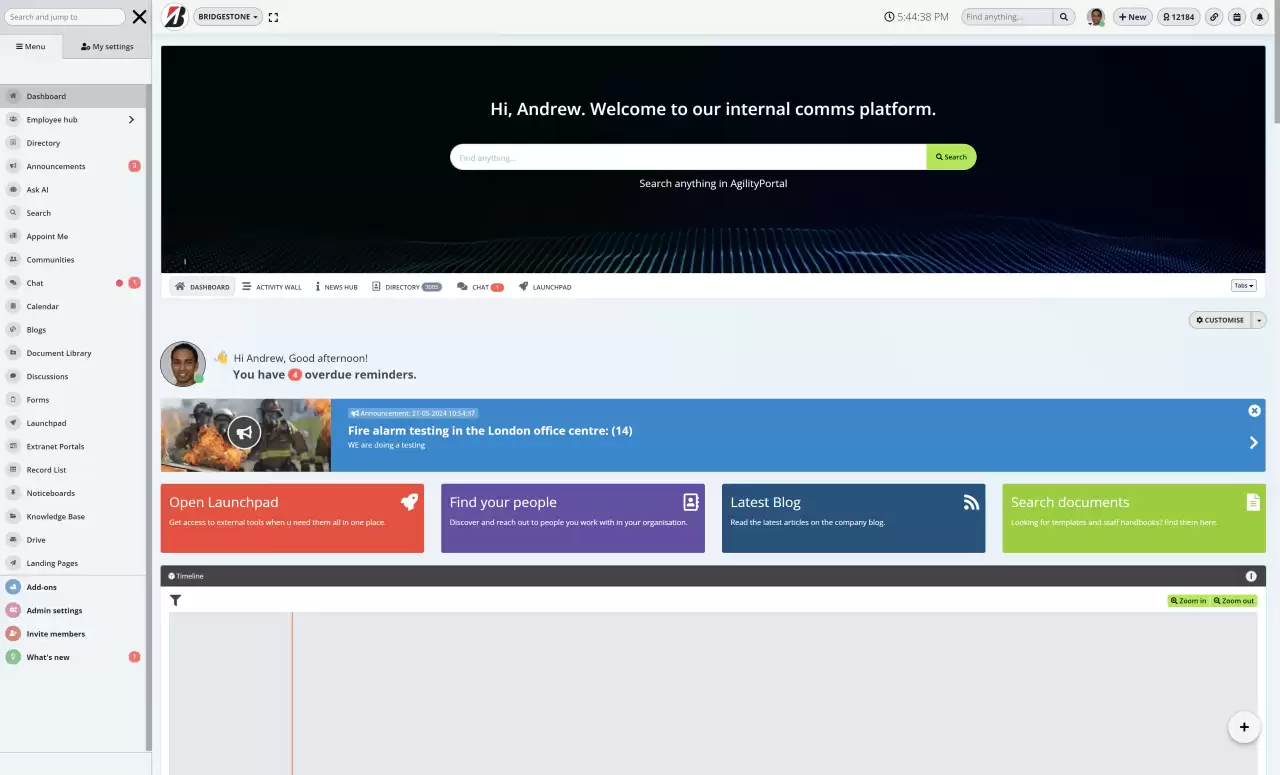Click the floating plus button on the timeline

pyautogui.click(x=1244, y=727)
